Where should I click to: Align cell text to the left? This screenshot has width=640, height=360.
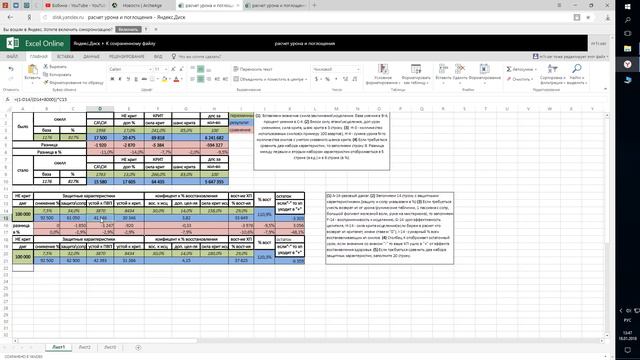(192, 79)
